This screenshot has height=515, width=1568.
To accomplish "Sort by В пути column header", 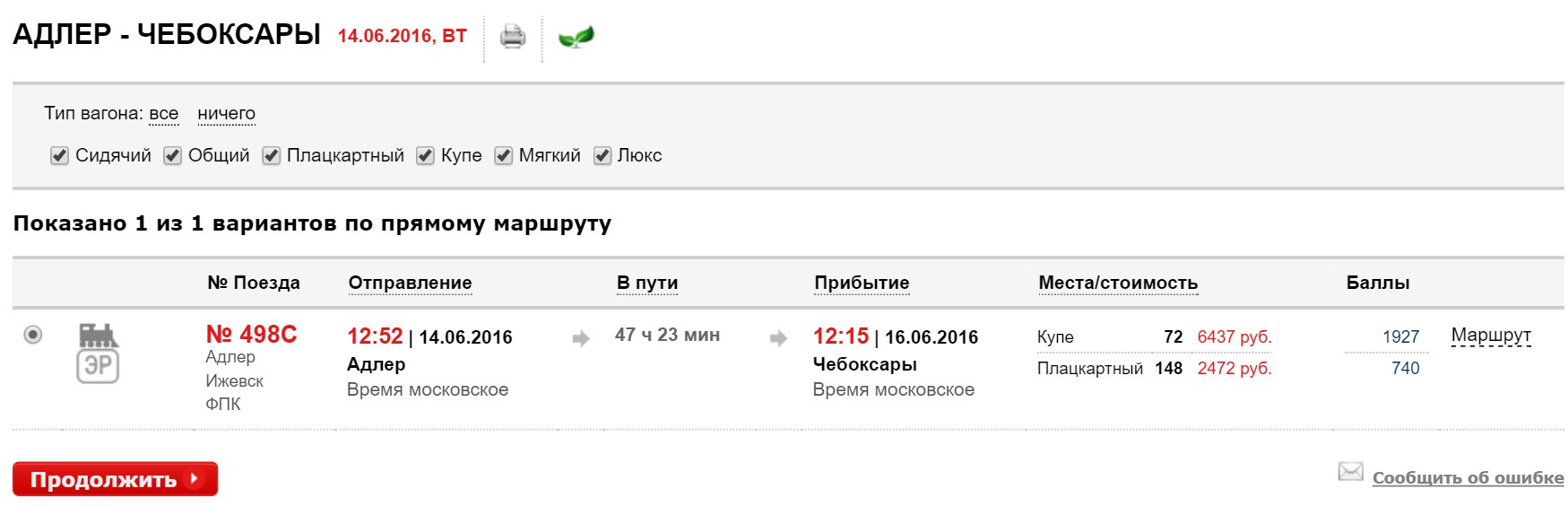I will 646,283.
